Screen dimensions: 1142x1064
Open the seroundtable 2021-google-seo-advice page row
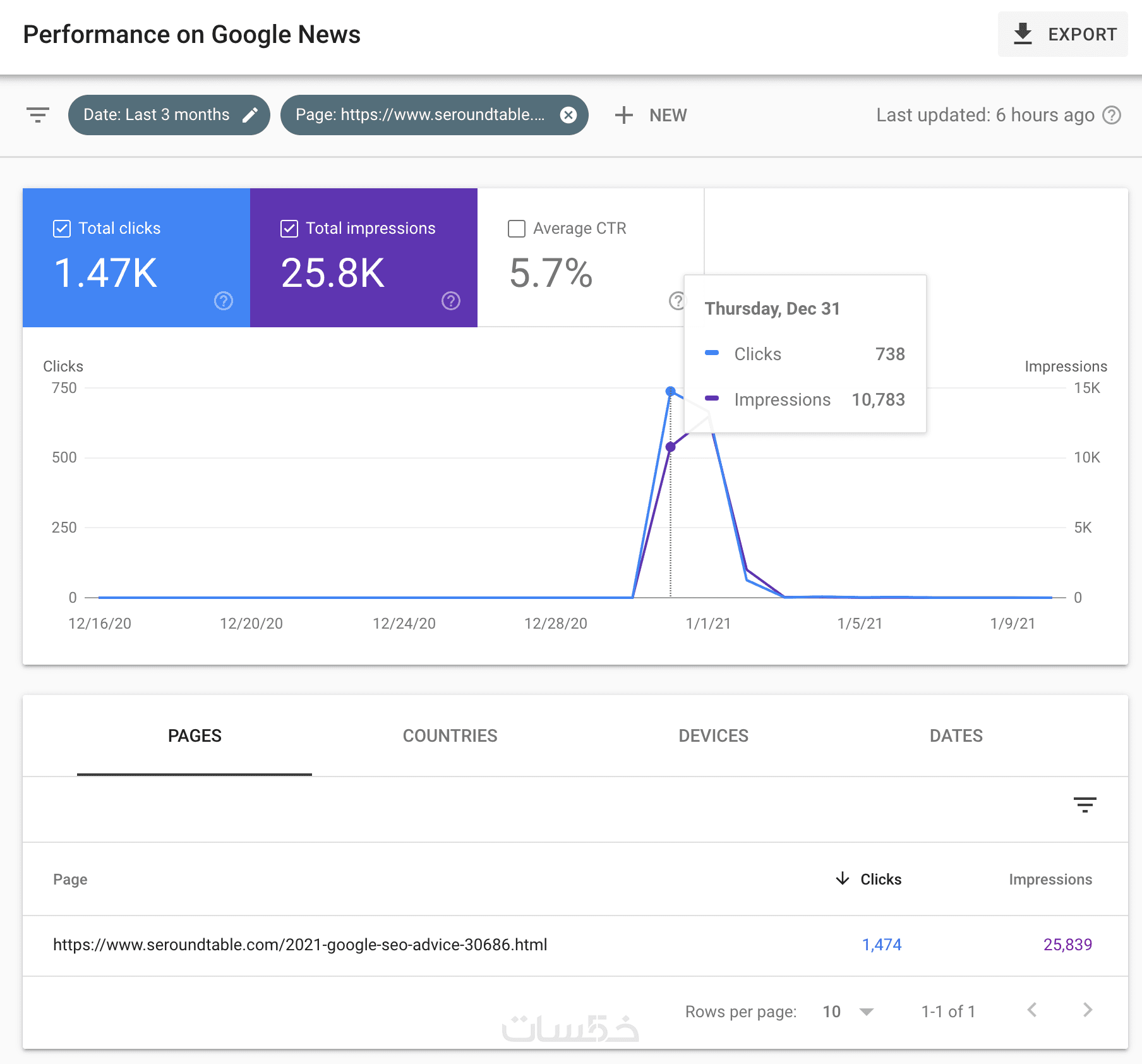coord(300,945)
